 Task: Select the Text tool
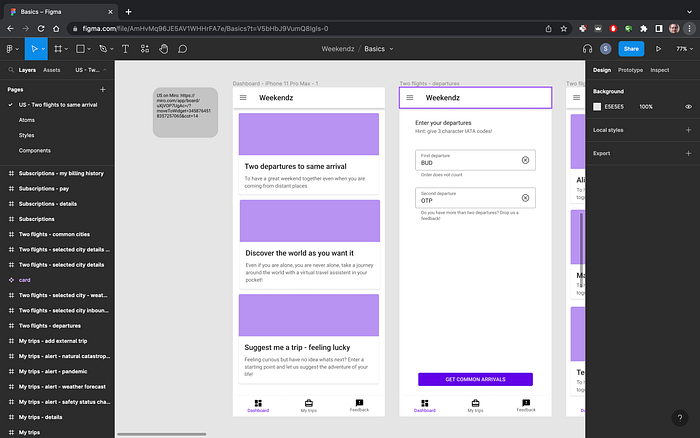coord(125,48)
